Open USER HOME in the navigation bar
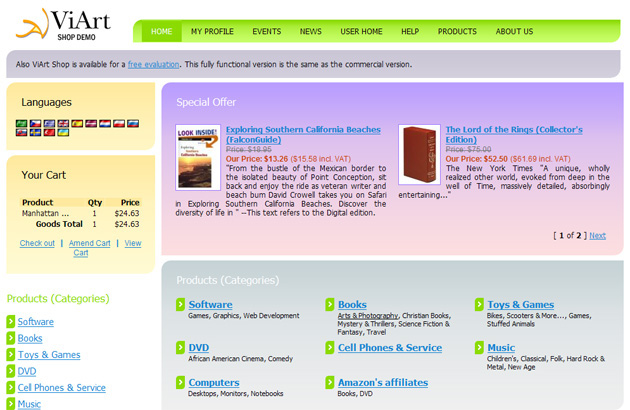The width and height of the screenshot is (630, 410). coord(361,31)
